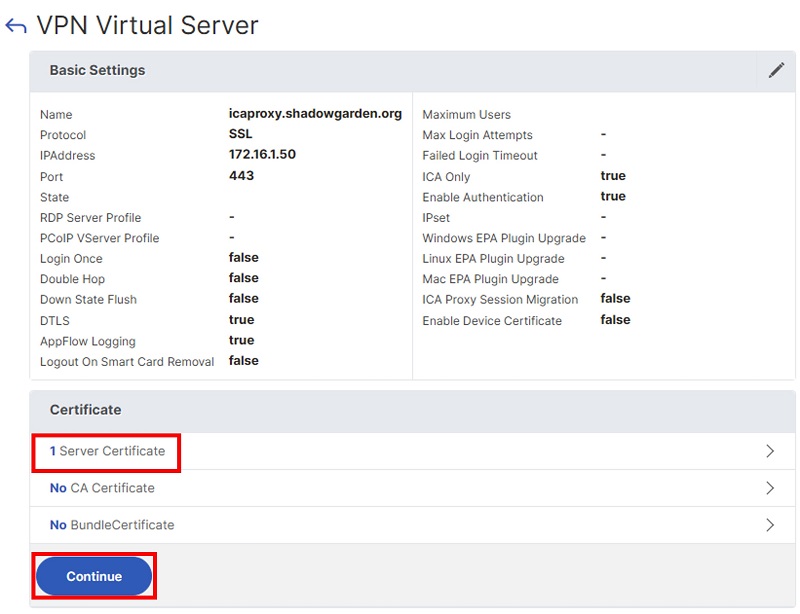Click the Login Once false value
The height and width of the screenshot is (614, 800).
[243, 257]
